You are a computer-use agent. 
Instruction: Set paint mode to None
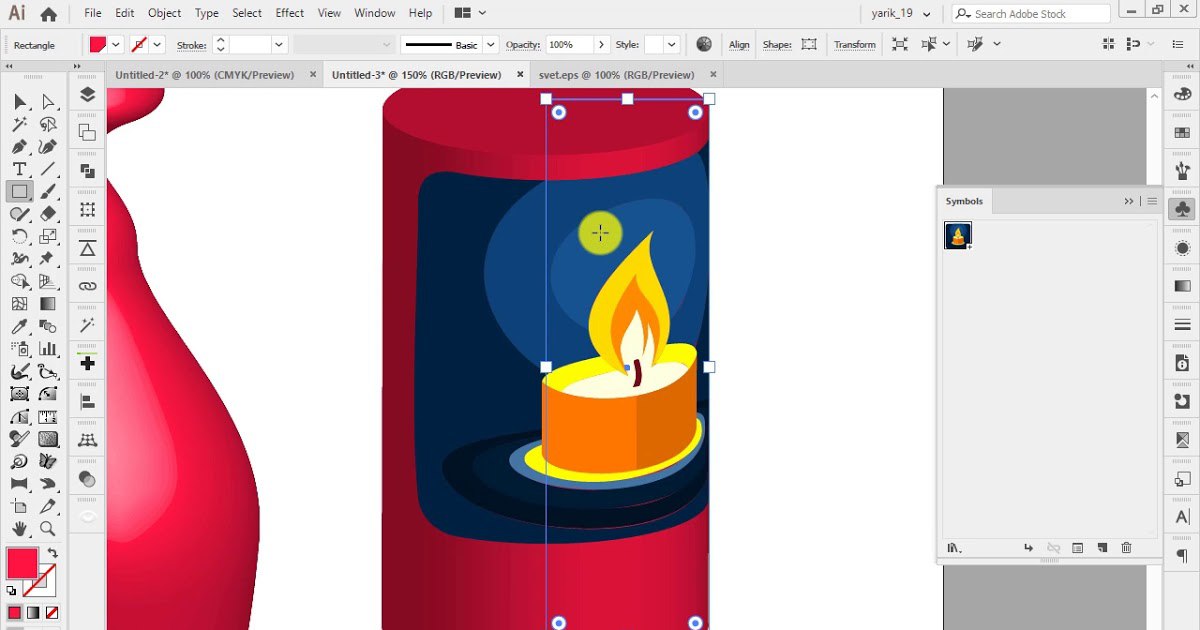[x=52, y=612]
